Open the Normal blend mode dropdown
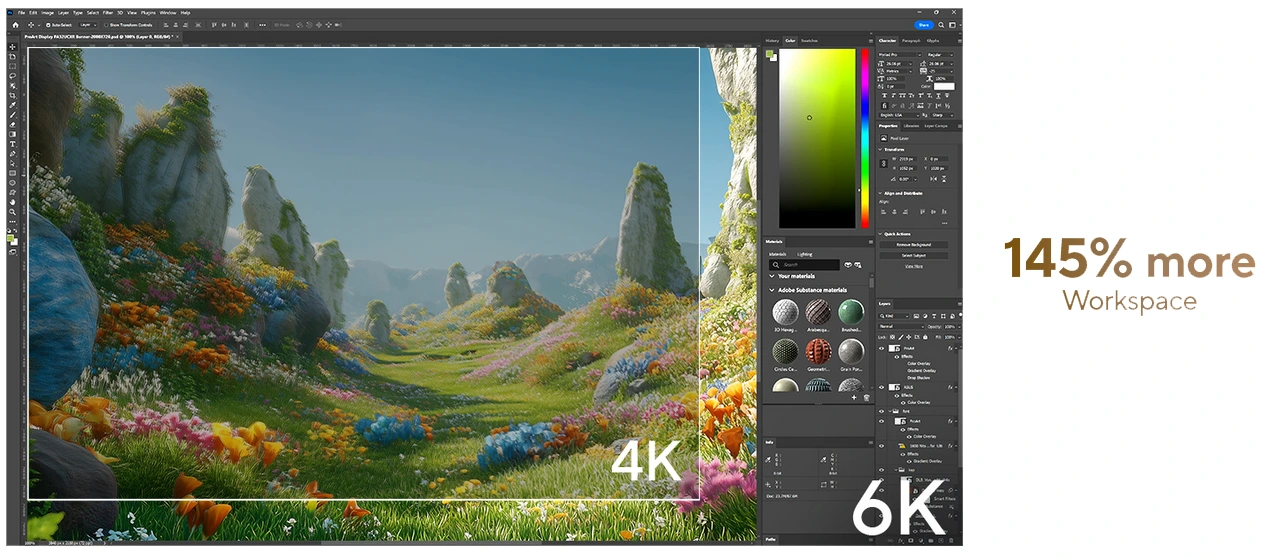Image resolution: width=1262 pixels, height=557 pixels. pos(902,326)
